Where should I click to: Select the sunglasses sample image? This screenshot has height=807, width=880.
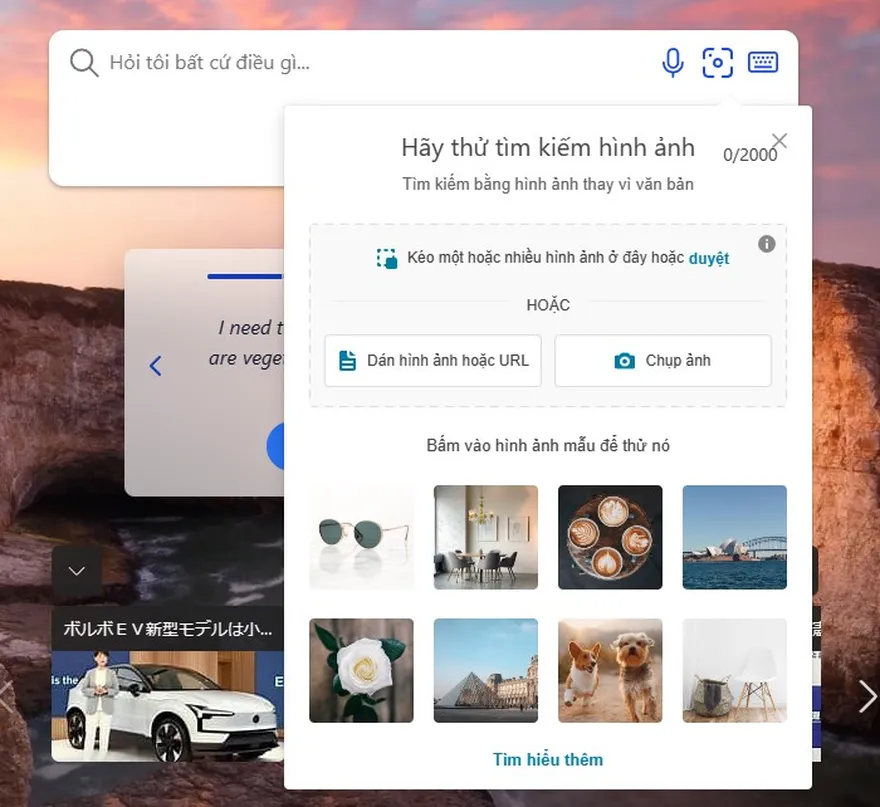(x=361, y=537)
